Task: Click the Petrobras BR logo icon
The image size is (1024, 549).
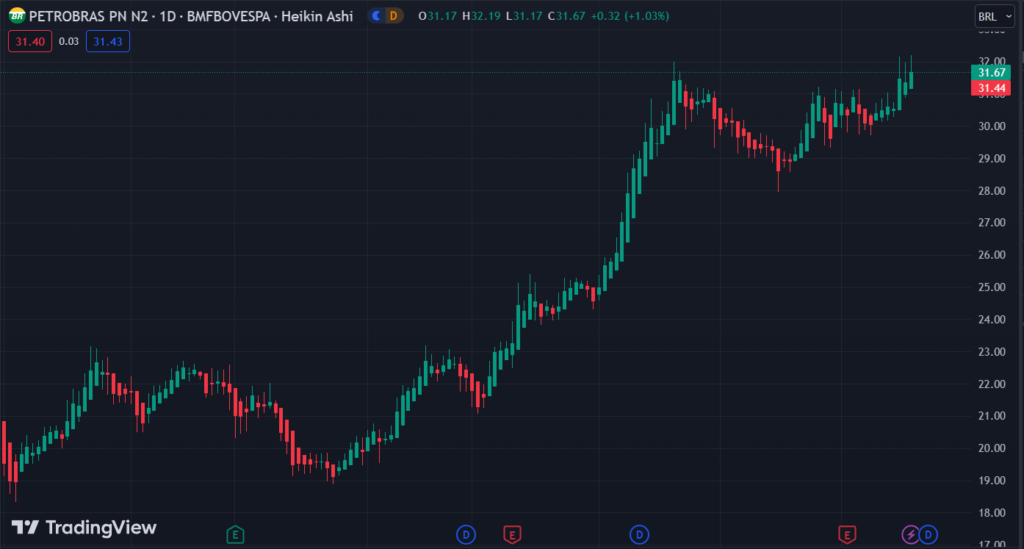Action: click(x=17, y=16)
